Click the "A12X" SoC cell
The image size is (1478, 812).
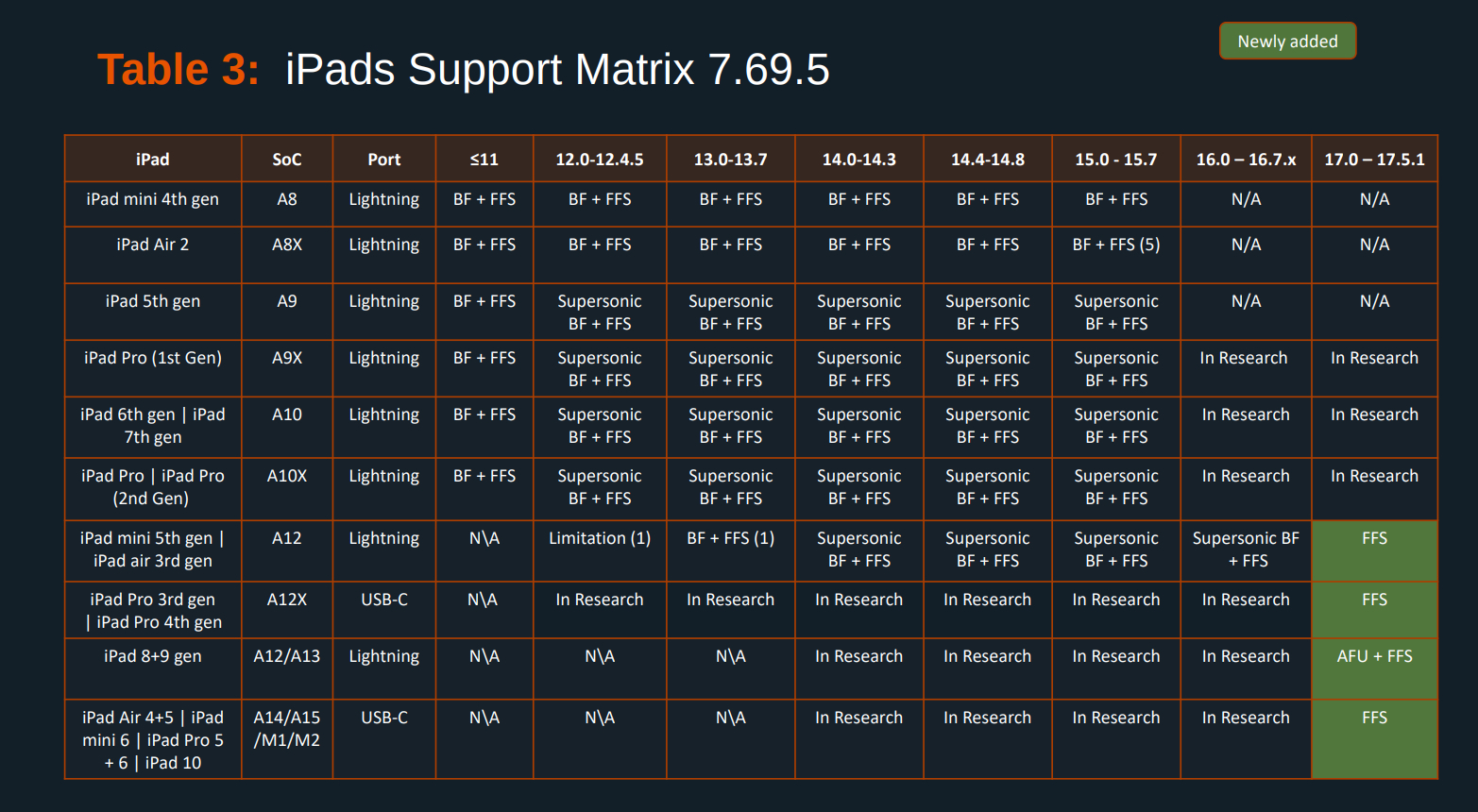tap(287, 600)
